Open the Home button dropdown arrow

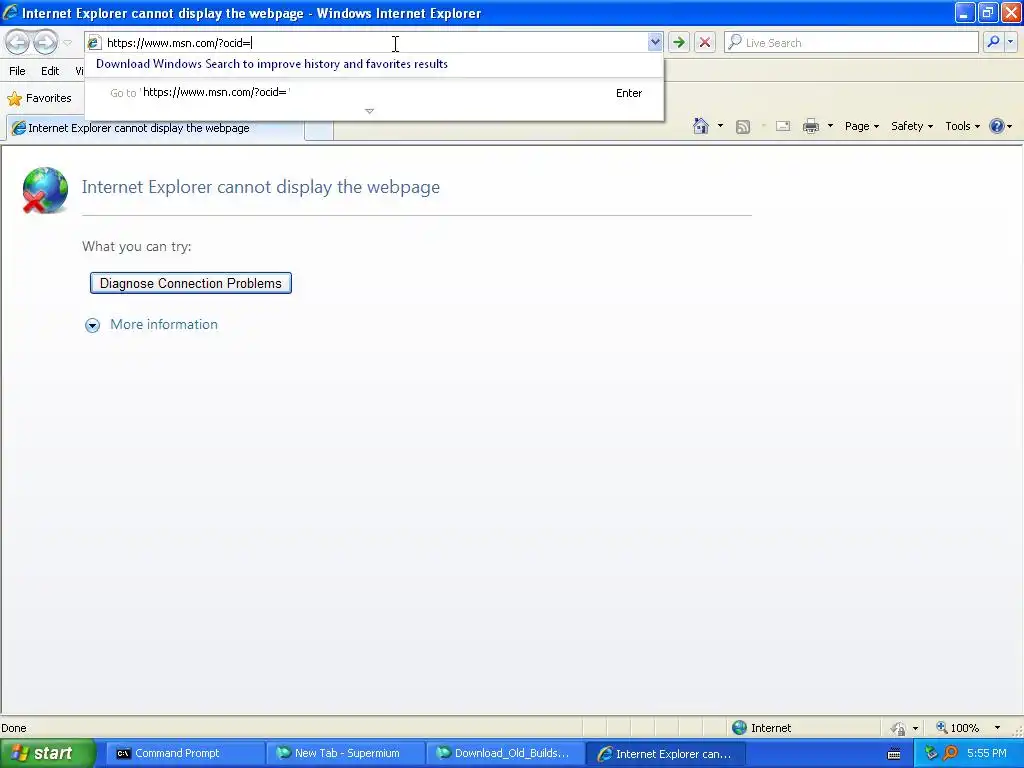click(720, 126)
